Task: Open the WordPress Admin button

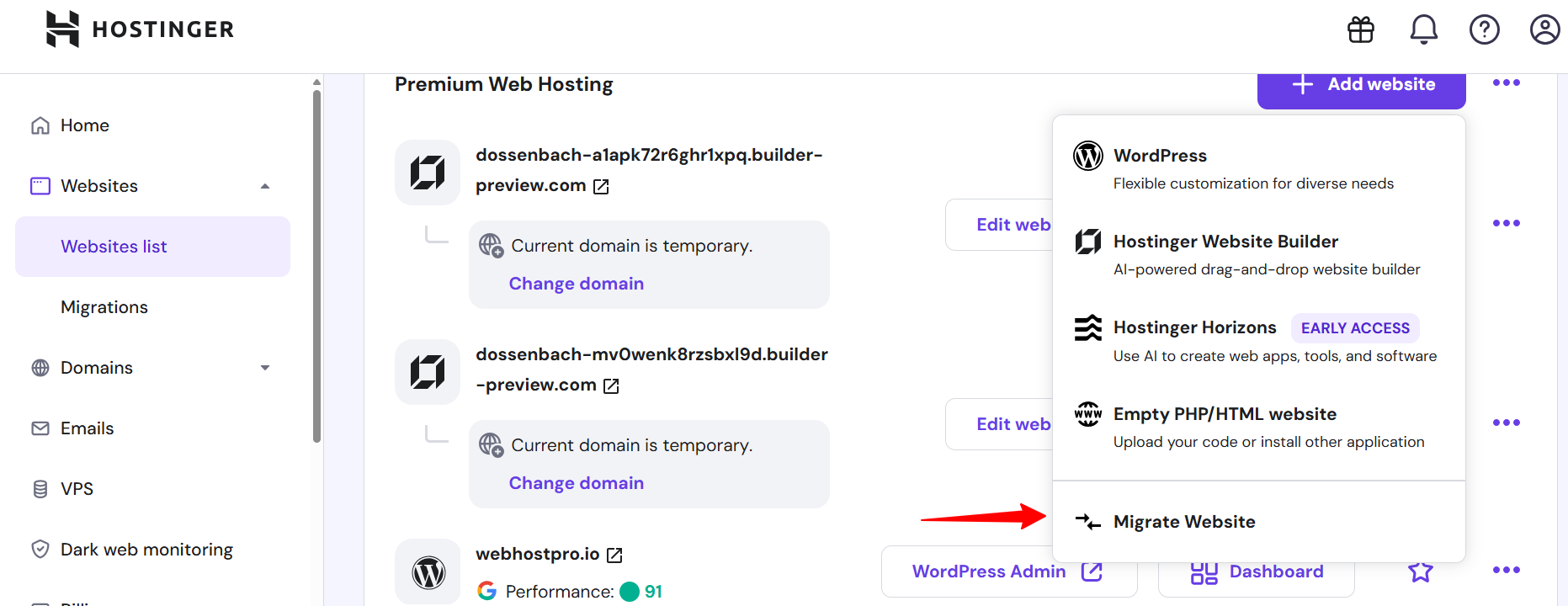Action: [x=1008, y=571]
